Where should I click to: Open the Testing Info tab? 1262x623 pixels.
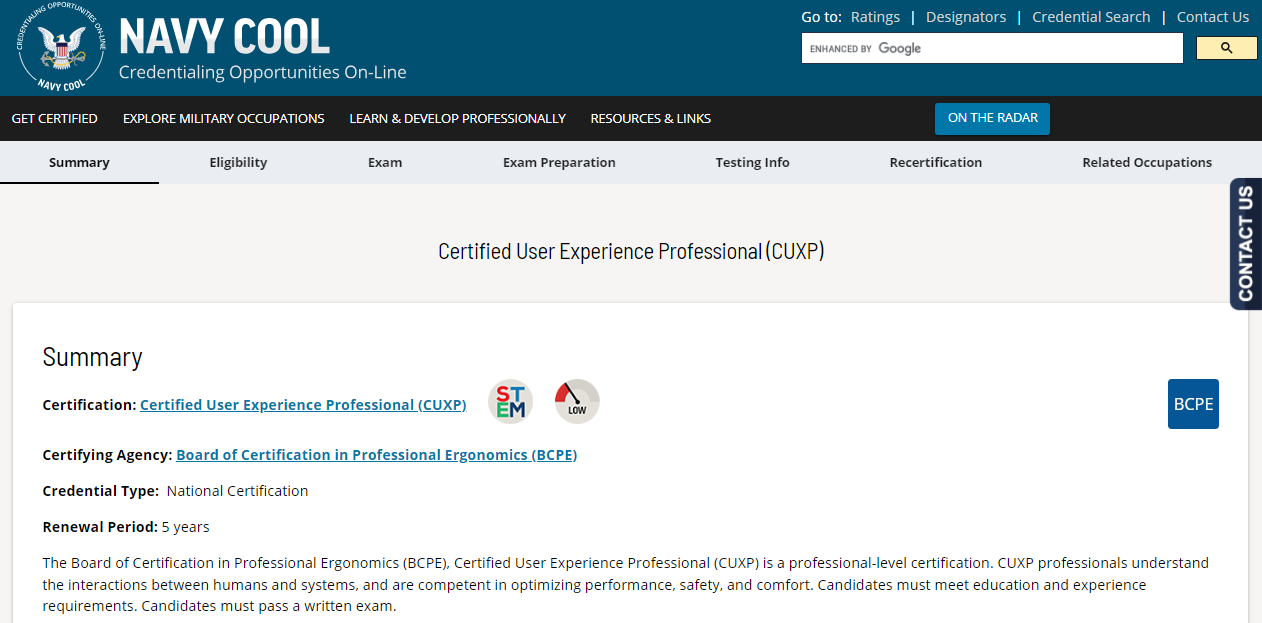click(x=752, y=162)
